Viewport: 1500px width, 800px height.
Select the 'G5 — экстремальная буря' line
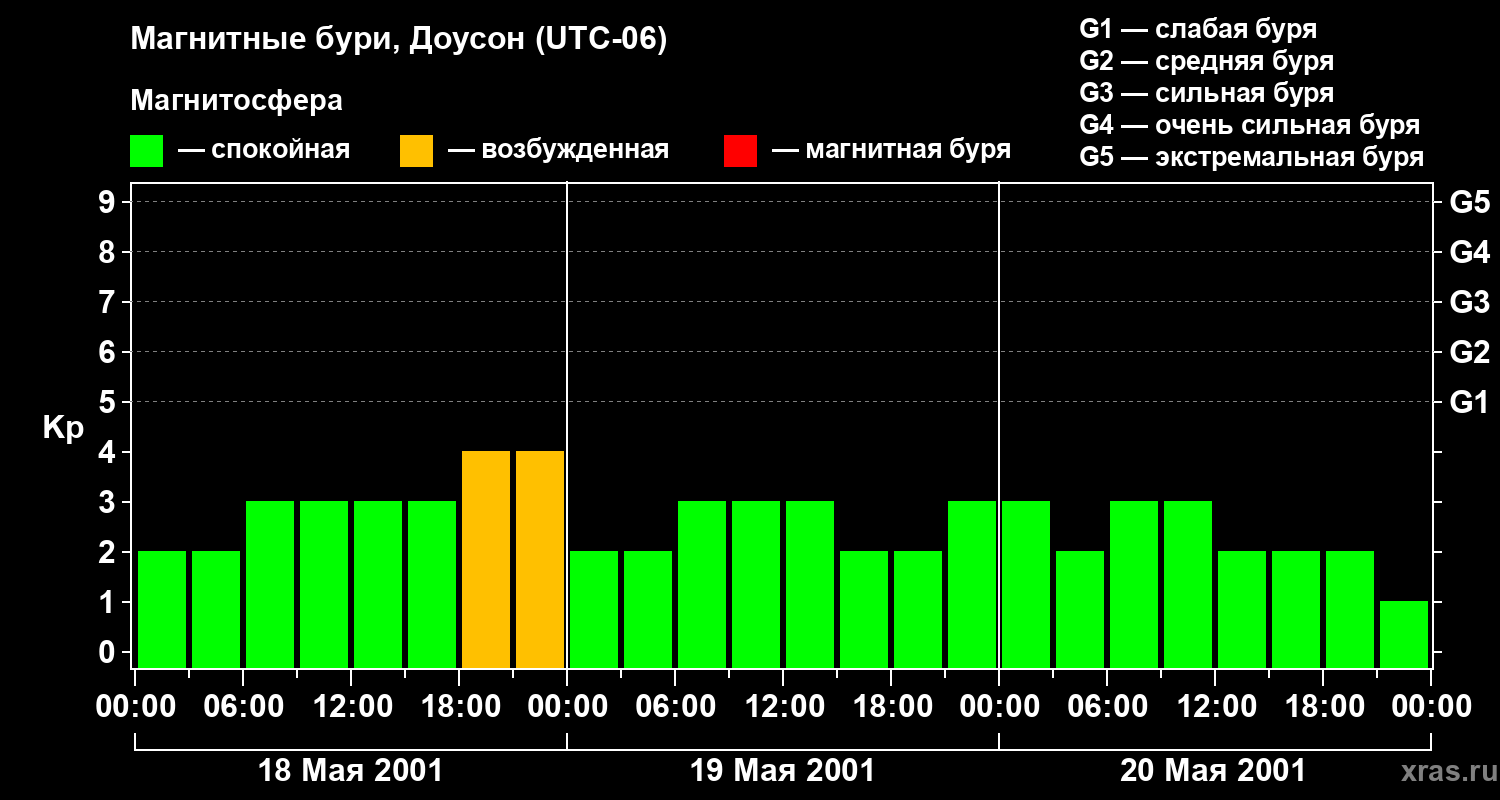tap(1251, 158)
